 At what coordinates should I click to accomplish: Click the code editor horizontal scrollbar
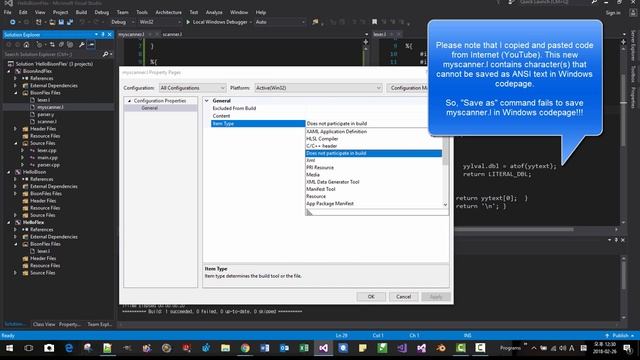[514, 229]
